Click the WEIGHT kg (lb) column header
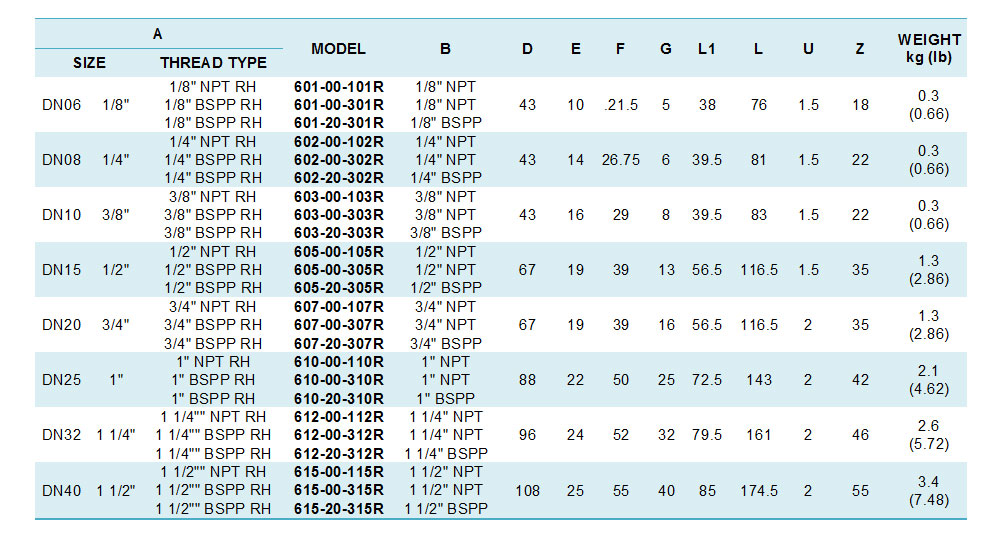The image size is (1000, 535). point(929,48)
